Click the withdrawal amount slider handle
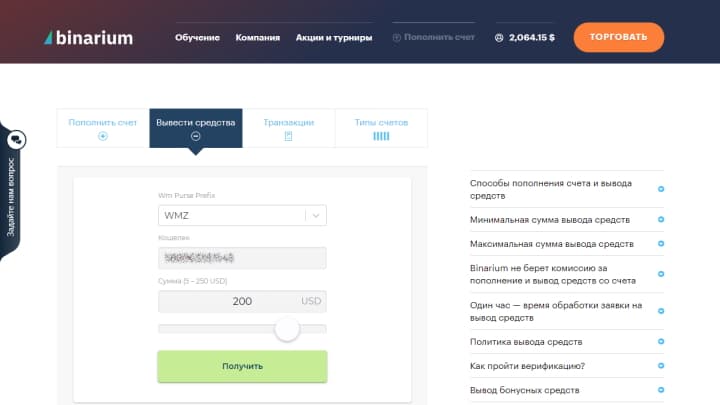 click(287, 329)
